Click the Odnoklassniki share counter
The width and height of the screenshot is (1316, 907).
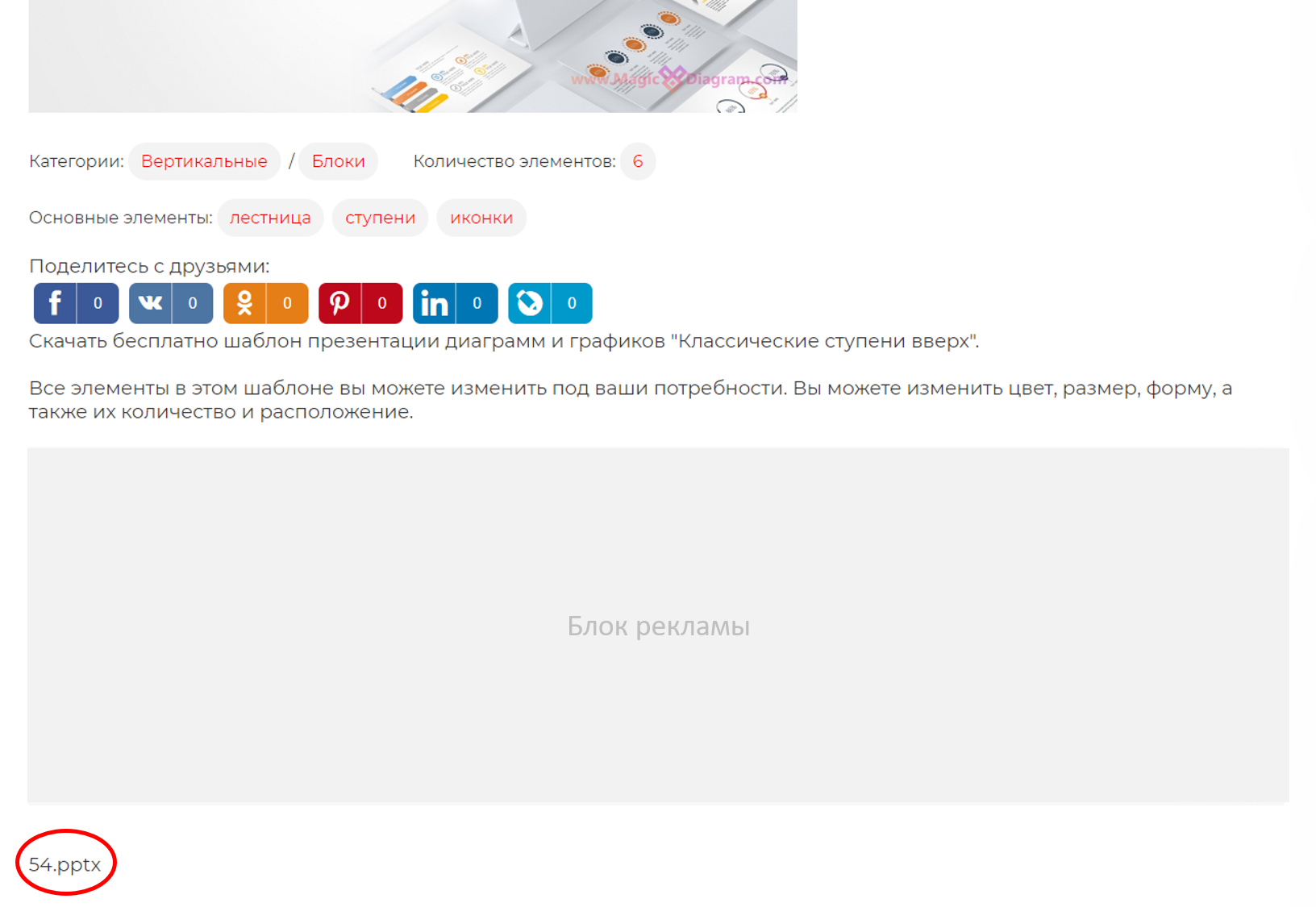coord(287,303)
